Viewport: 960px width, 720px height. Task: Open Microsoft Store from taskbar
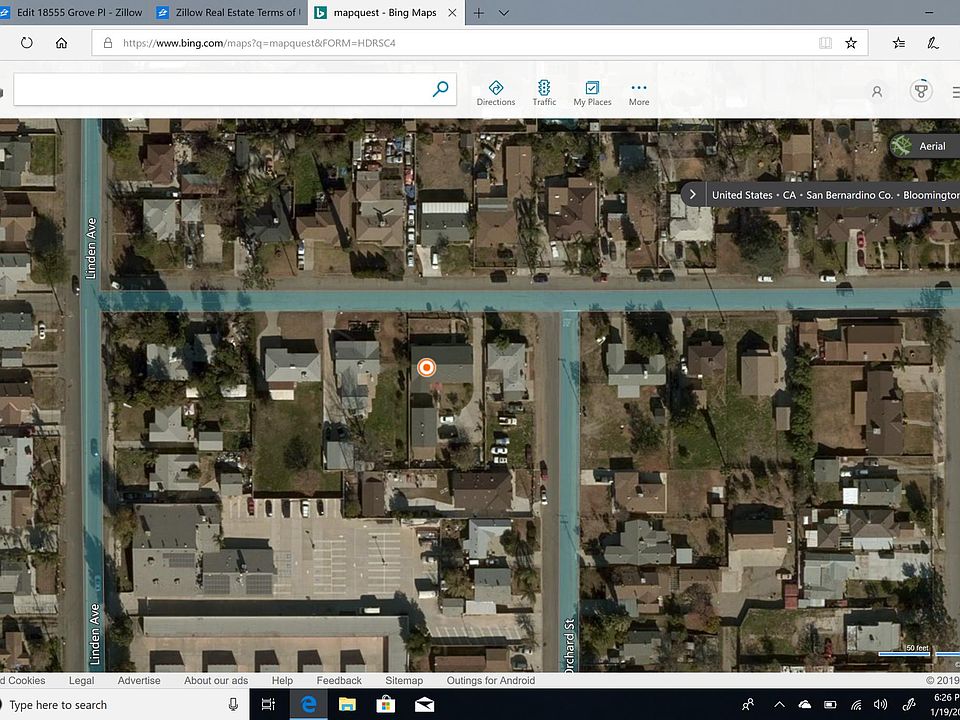(x=385, y=704)
